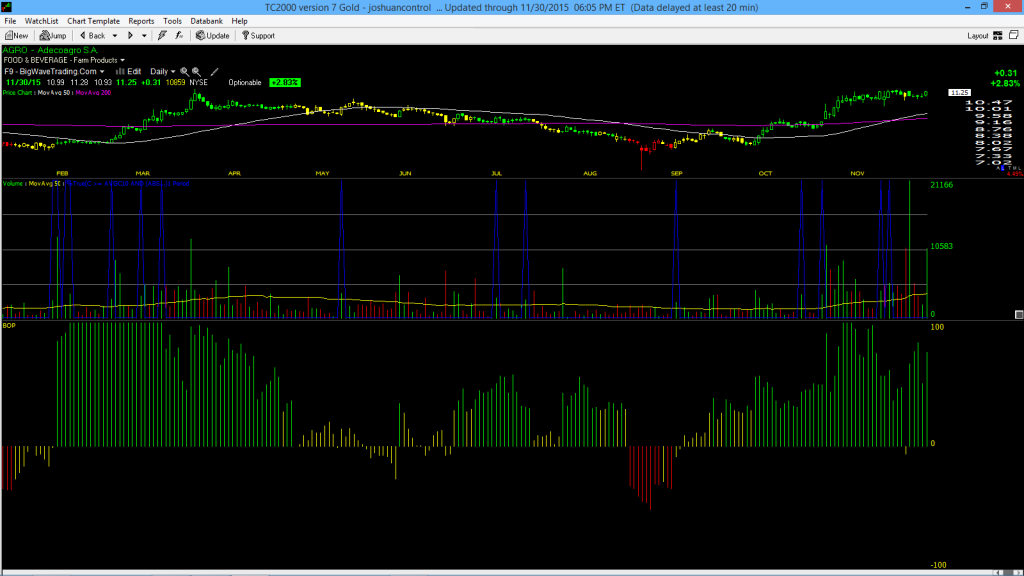This screenshot has width=1024, height=576.
Task: Click the Update button
Action: click(213, 35)
